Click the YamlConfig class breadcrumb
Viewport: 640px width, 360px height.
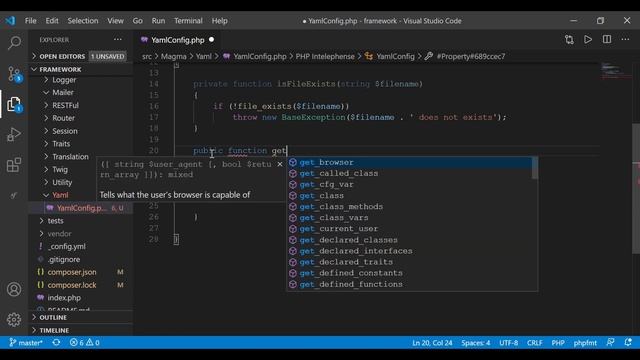(395, 56)
